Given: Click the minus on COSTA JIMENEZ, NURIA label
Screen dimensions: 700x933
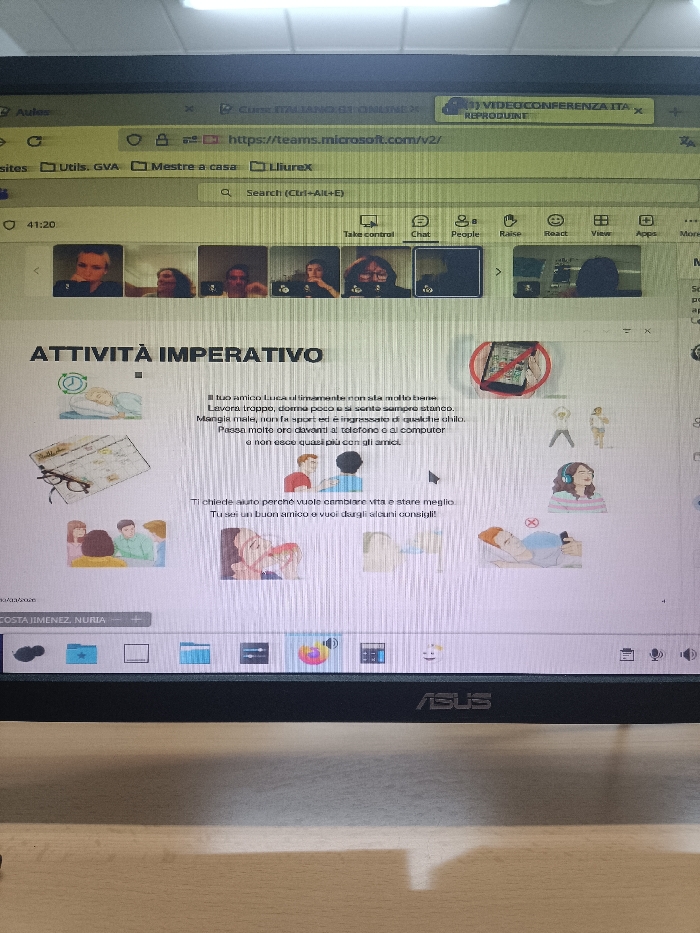Looking at the screenshot, I should [117, 619].
